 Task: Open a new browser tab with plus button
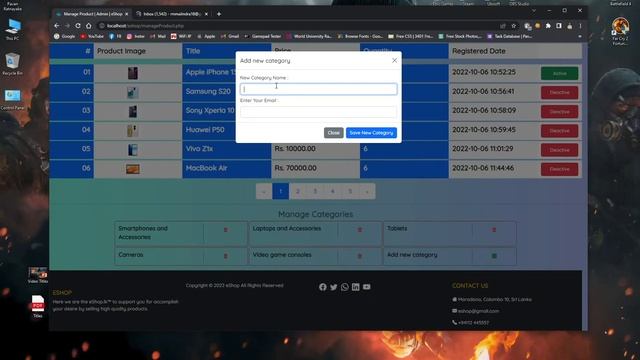tap(219, 14)
